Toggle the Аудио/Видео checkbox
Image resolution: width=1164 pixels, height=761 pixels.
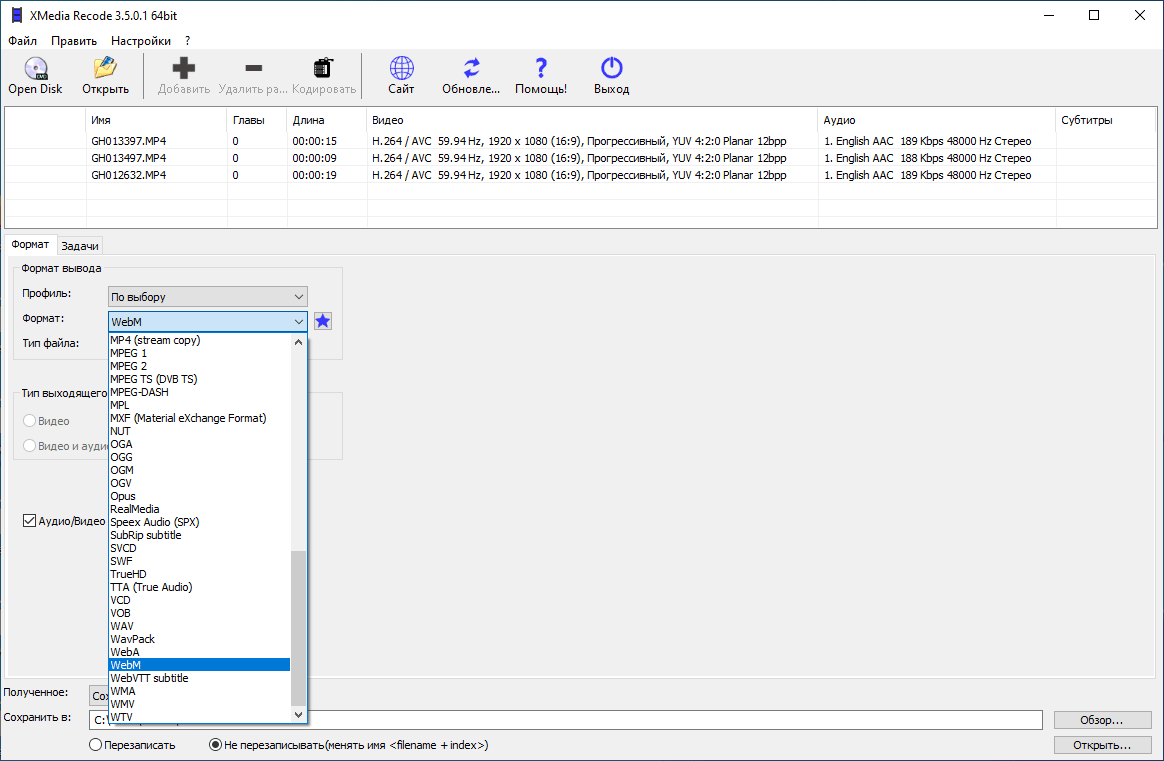30,521
